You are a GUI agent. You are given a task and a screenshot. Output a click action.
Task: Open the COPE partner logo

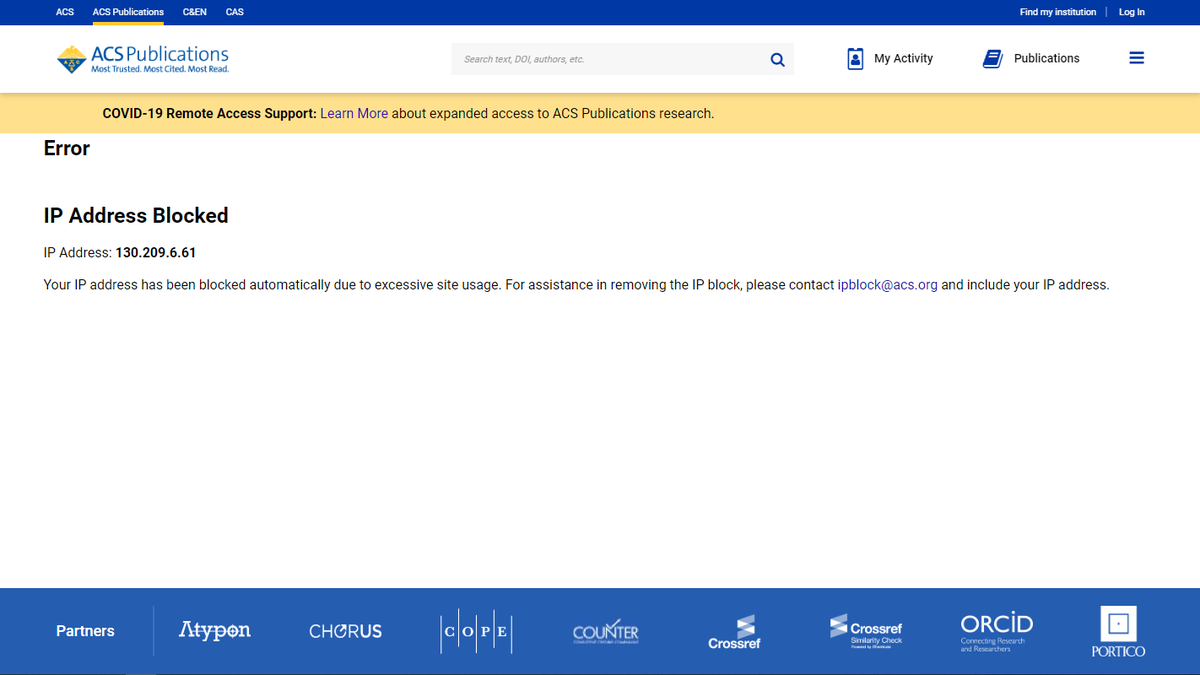tap(476, 631)
